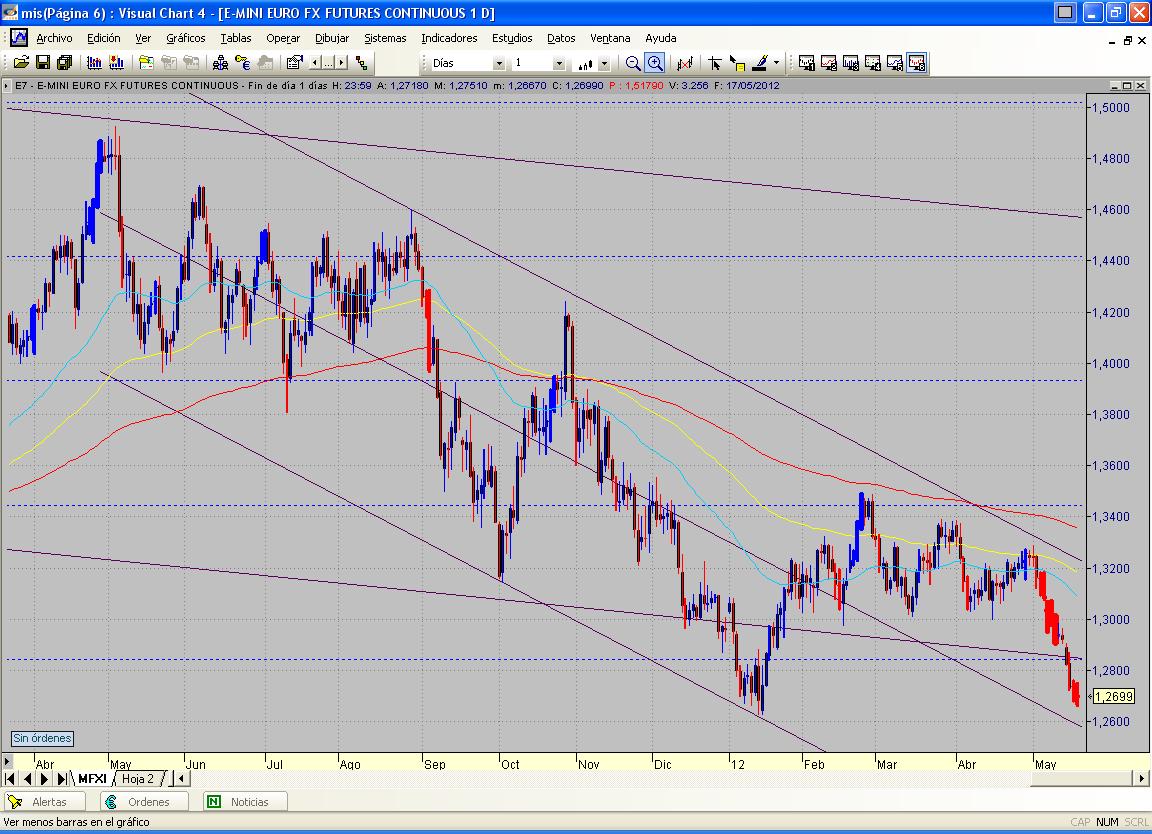Click the Sin órdenes label on chart
Viewport: 1152px width, 834px height.
coord(42,739)
